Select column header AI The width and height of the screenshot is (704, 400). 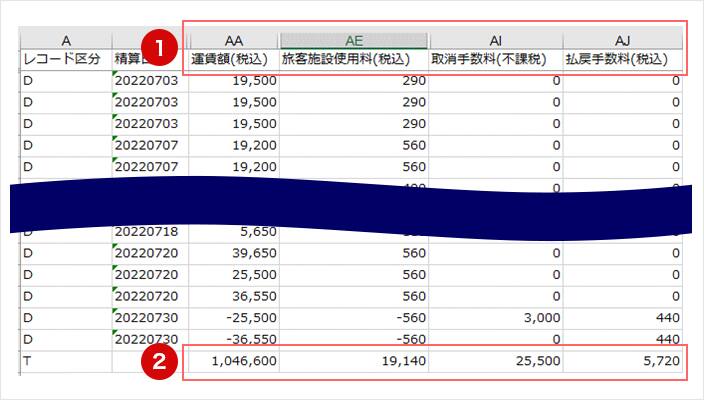[x=495, y=40]
